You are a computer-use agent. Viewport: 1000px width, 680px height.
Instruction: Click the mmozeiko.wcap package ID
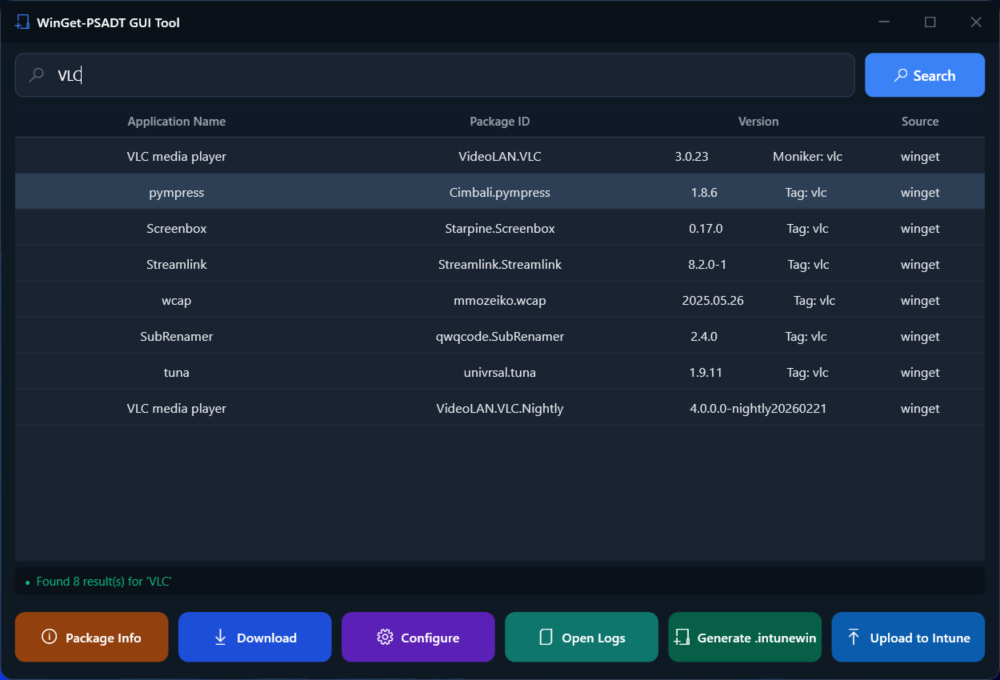pos(499,300)
